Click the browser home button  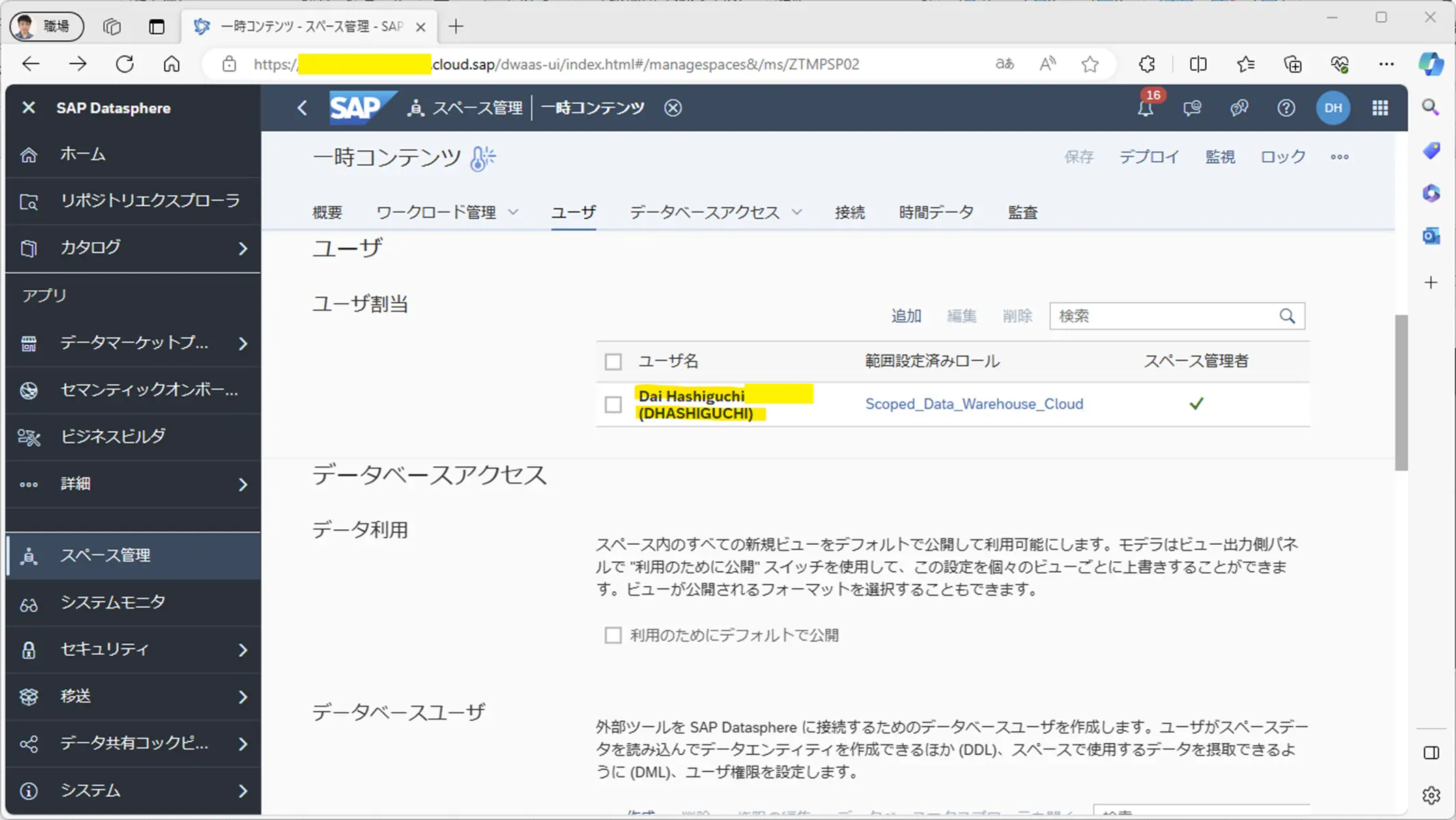tap(171, 64)
